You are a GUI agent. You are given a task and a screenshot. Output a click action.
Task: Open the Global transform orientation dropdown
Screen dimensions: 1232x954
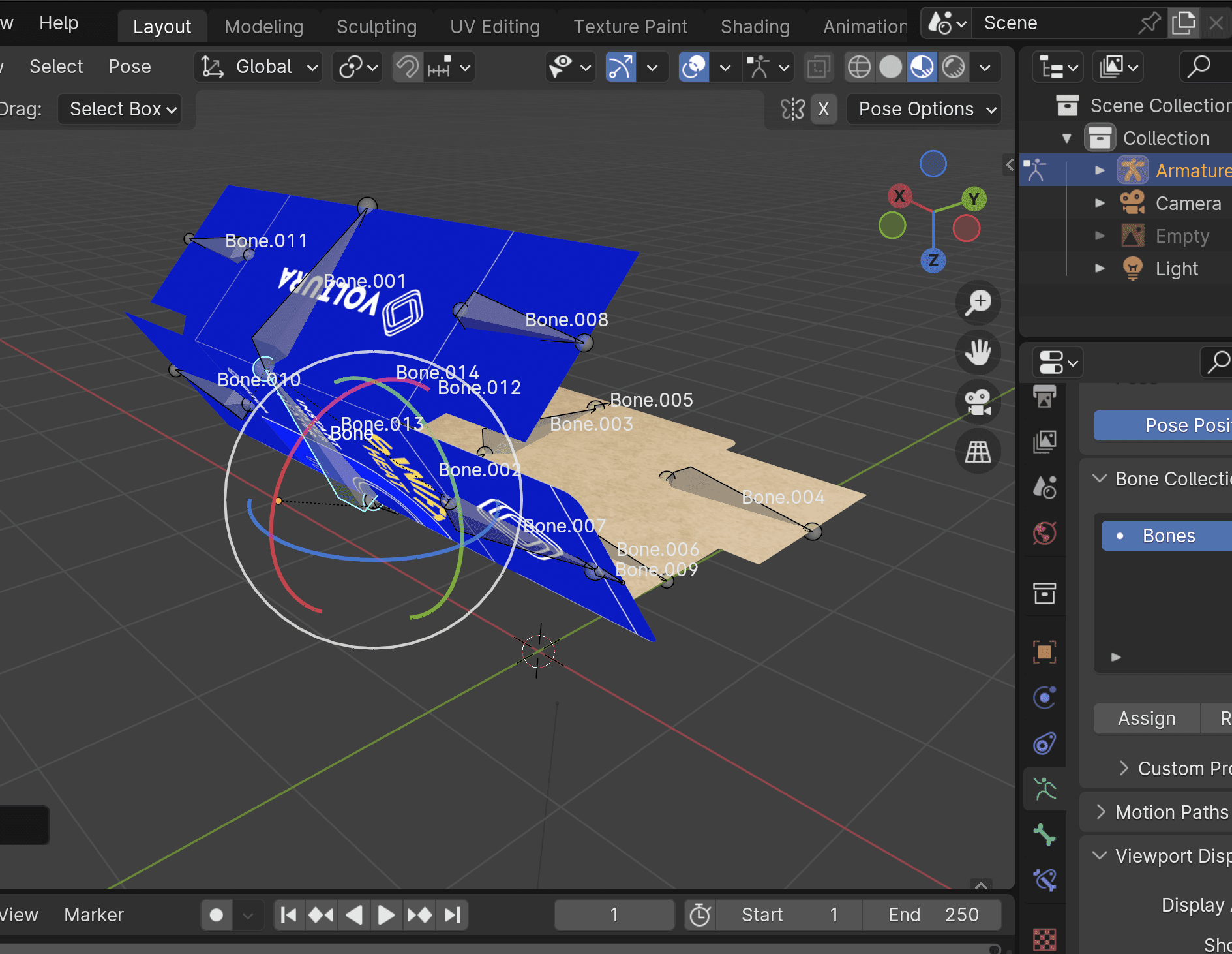point(259,67)
